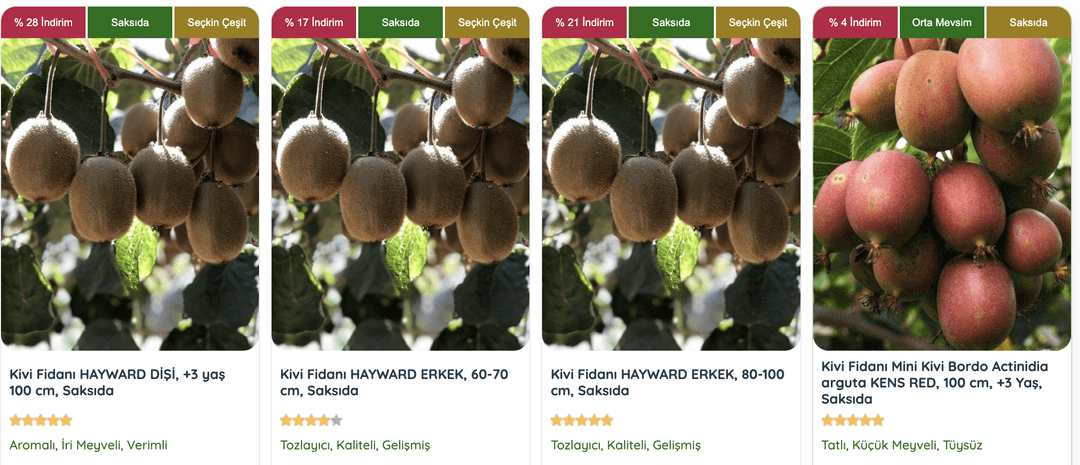Click the four-star rating of Hayward Erkek 60-70
The image size is (1080, 465).
pos(311,420)
